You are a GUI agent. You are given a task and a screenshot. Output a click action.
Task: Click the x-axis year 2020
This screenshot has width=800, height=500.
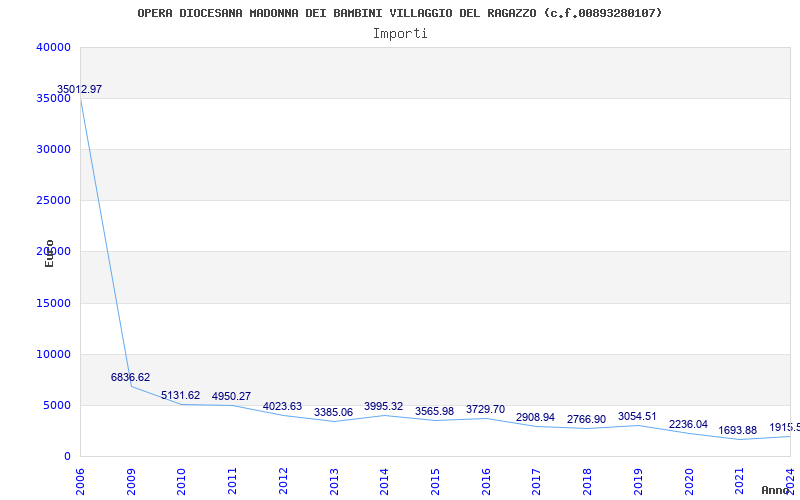689,482
